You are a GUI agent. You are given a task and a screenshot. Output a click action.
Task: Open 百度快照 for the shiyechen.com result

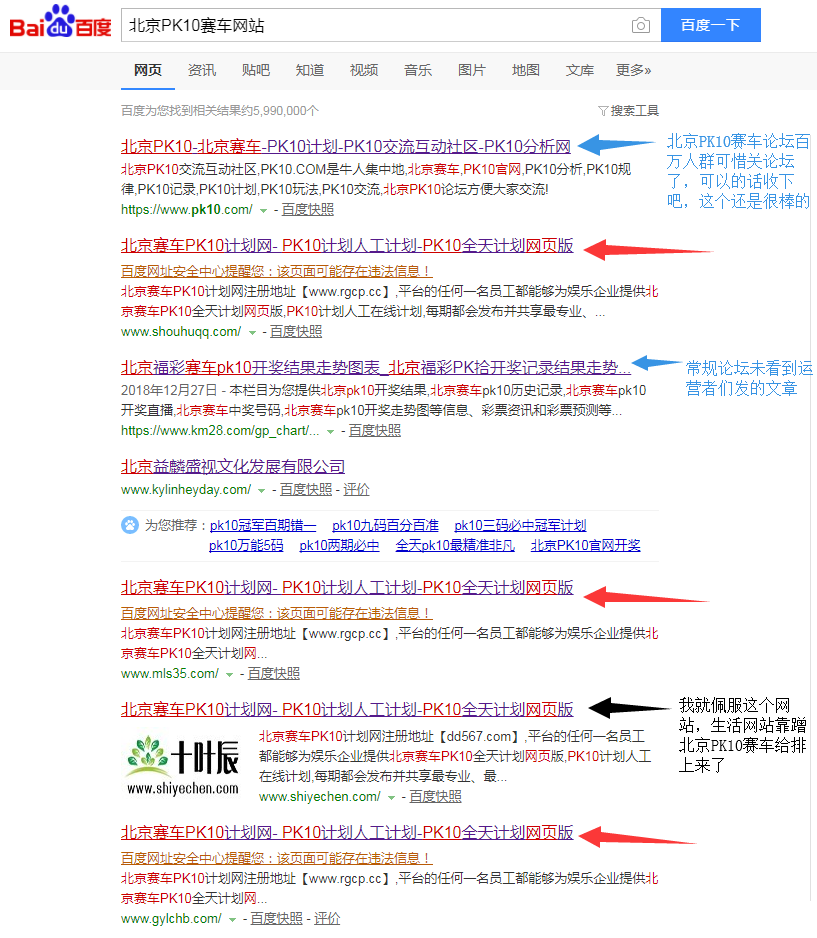[435, 797]
